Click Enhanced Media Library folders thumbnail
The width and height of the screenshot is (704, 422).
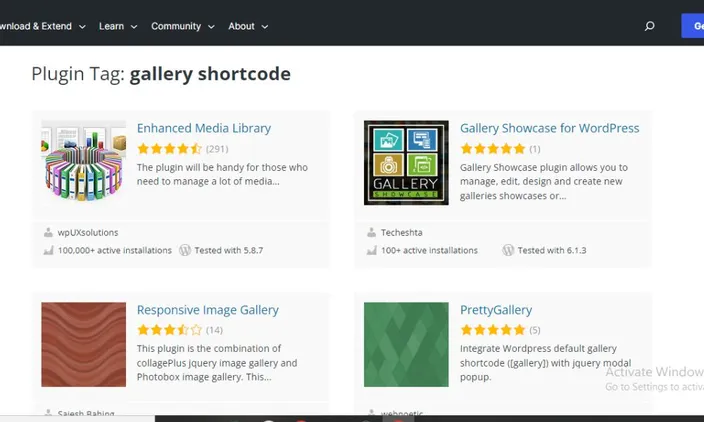point(84,162)
